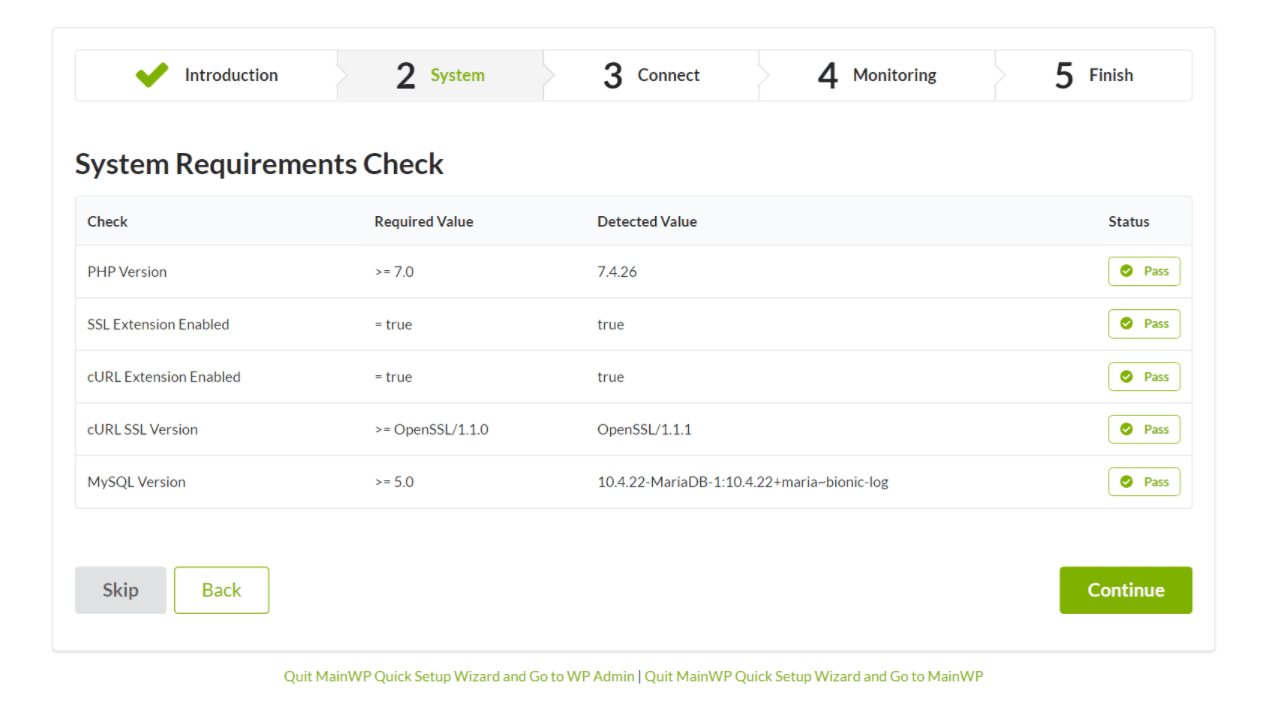Quit wizard and go to MainWP
The height and width of the screenshot is (717, 1275).
pyautogui.click(x=814, y=676)
